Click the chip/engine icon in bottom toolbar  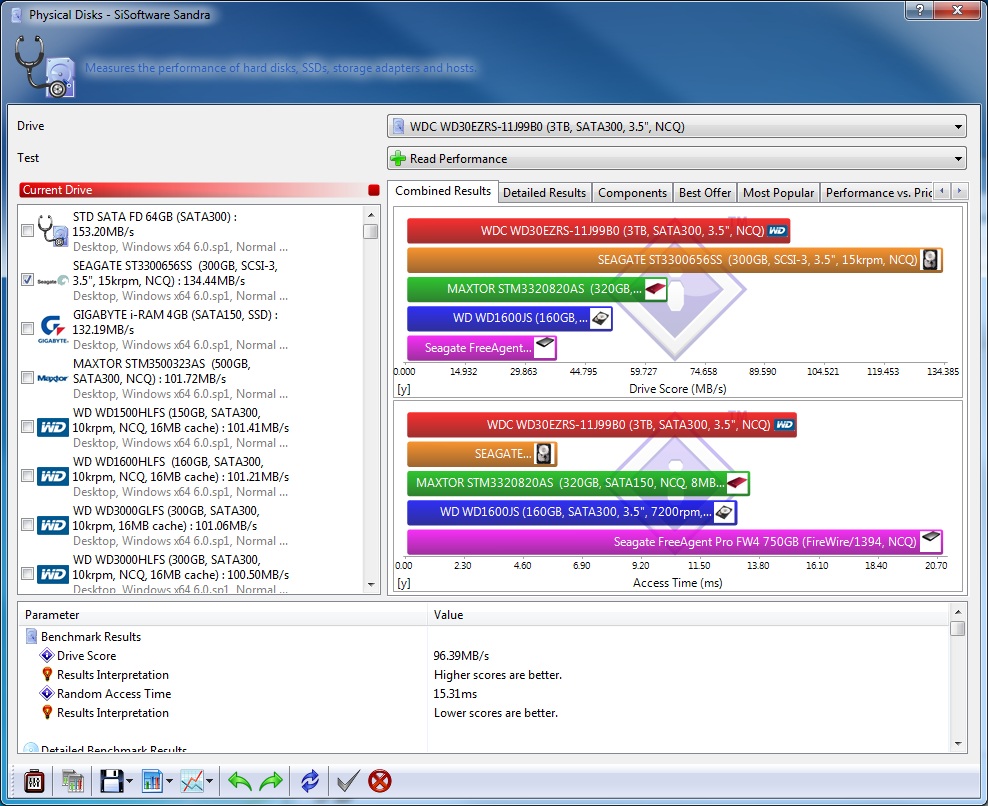(72, 781)
